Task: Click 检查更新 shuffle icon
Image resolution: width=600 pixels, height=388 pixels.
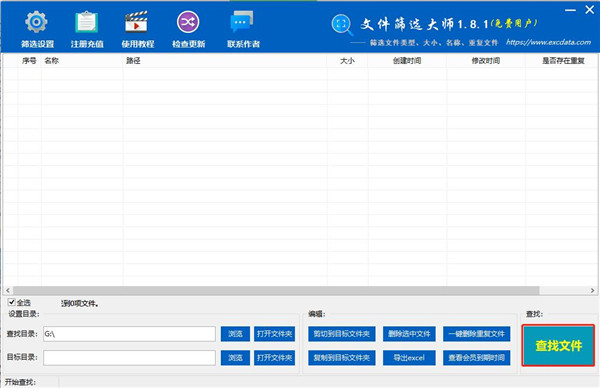Action: tap(188, 22)
